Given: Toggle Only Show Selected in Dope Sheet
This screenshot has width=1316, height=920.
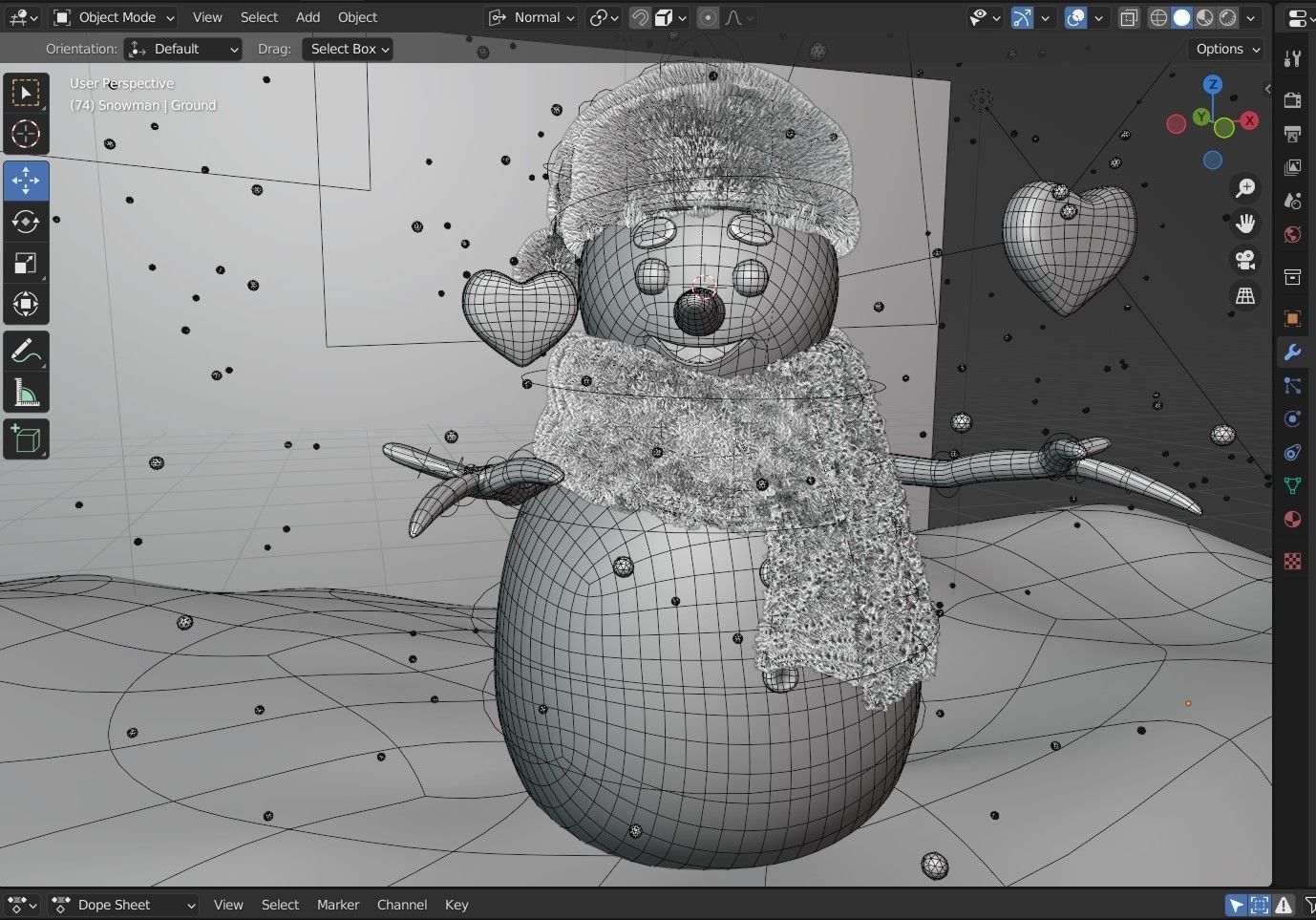Looking at the screenshot, I should (x=1237, y=905).
